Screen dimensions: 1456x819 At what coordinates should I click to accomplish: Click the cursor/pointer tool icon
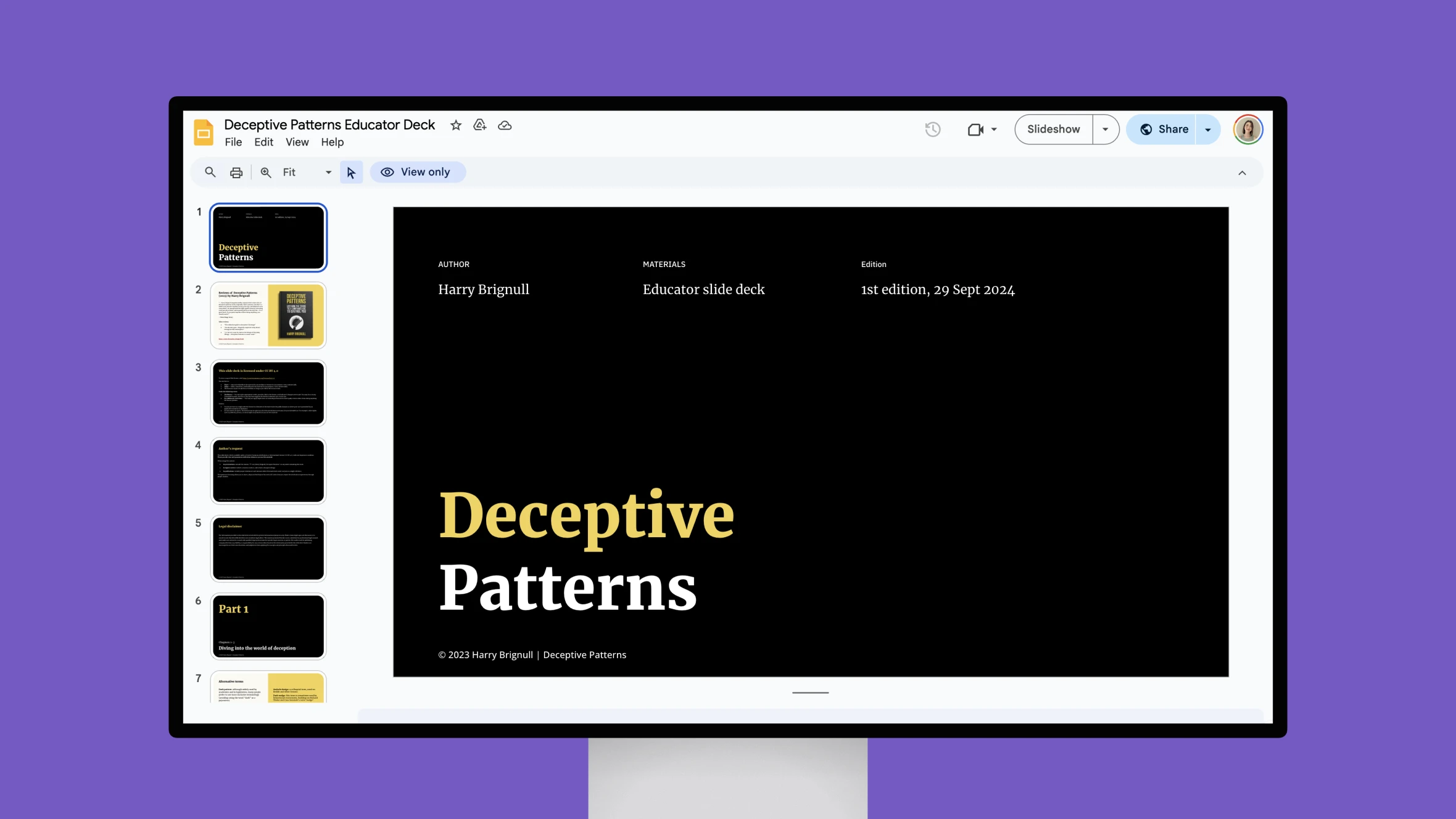coord(351,172)
